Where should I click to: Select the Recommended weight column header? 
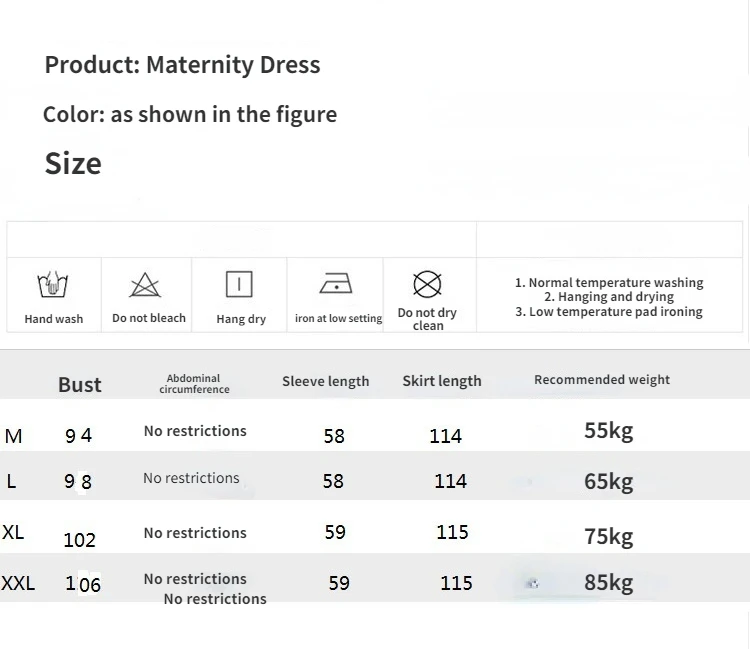click(x=602, y=380)
